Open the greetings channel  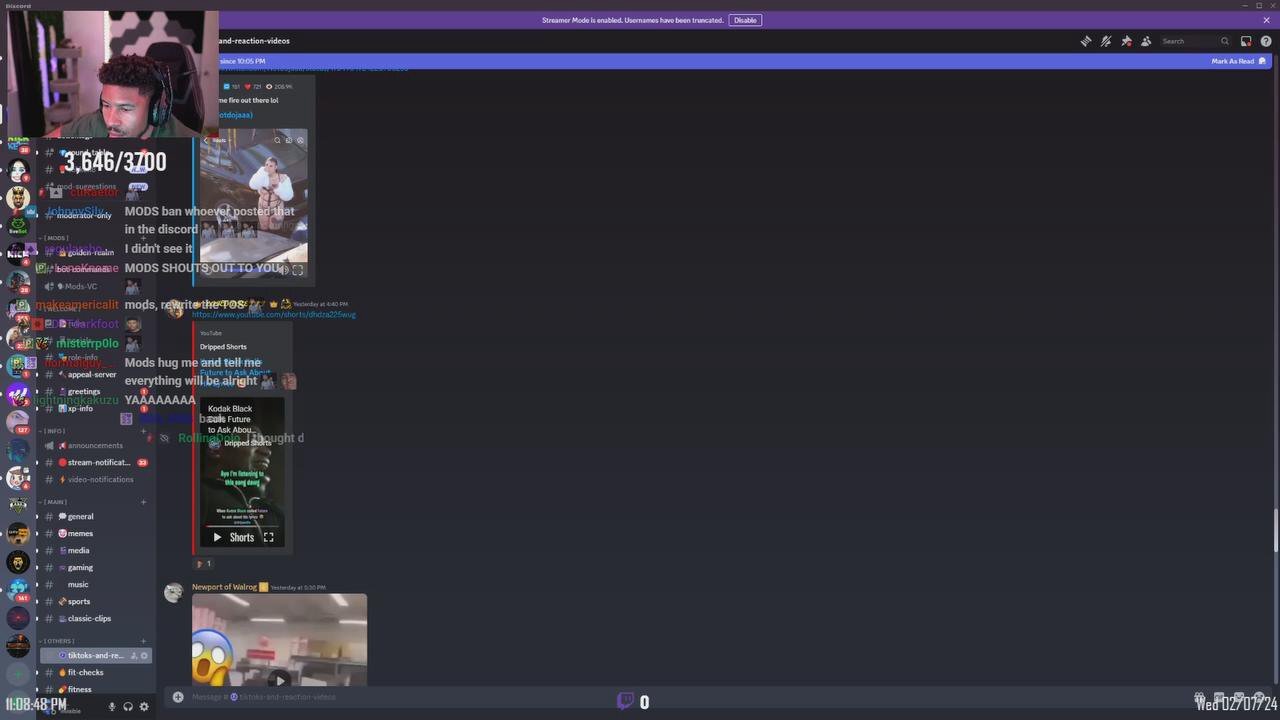[95, 391]
